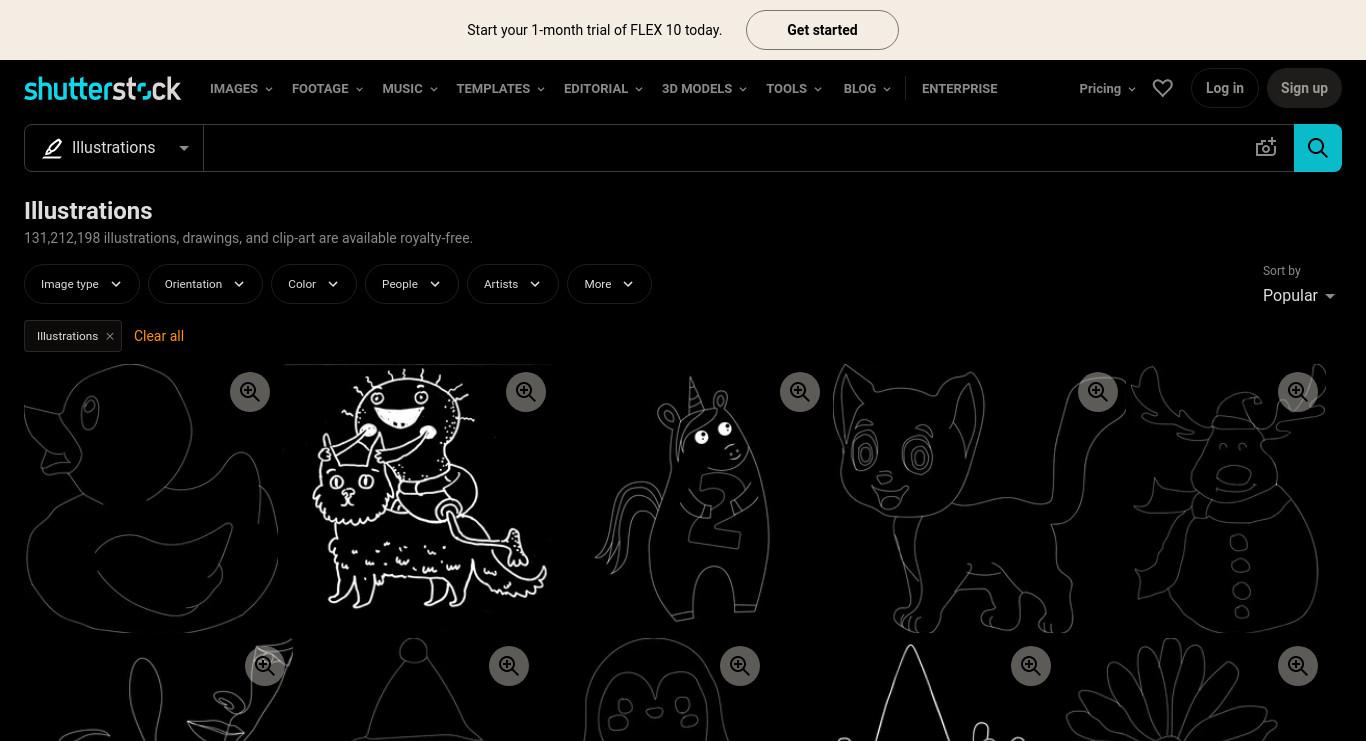
Task: Click the Clear all filters link
Action: [159, 336]
